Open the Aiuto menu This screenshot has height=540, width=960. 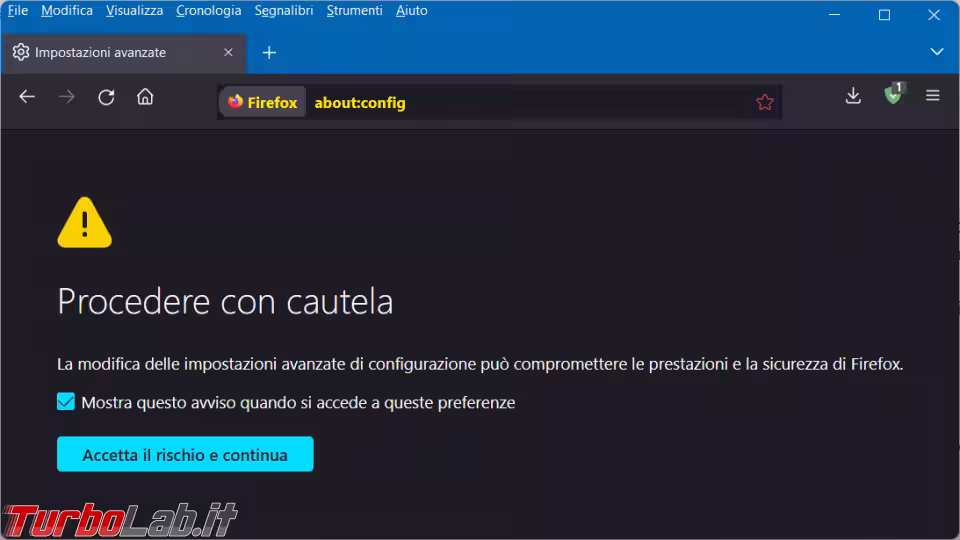tap(411, 10)
